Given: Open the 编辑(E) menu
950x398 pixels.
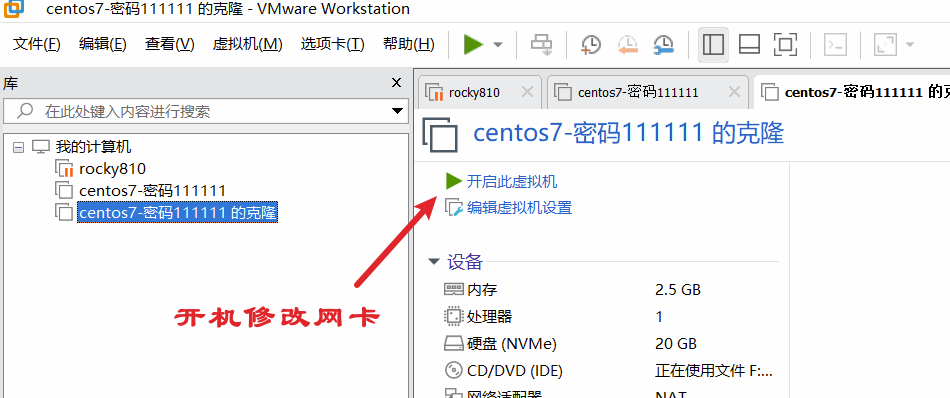Looking at the screenshot, I should [x=102, y=44].
